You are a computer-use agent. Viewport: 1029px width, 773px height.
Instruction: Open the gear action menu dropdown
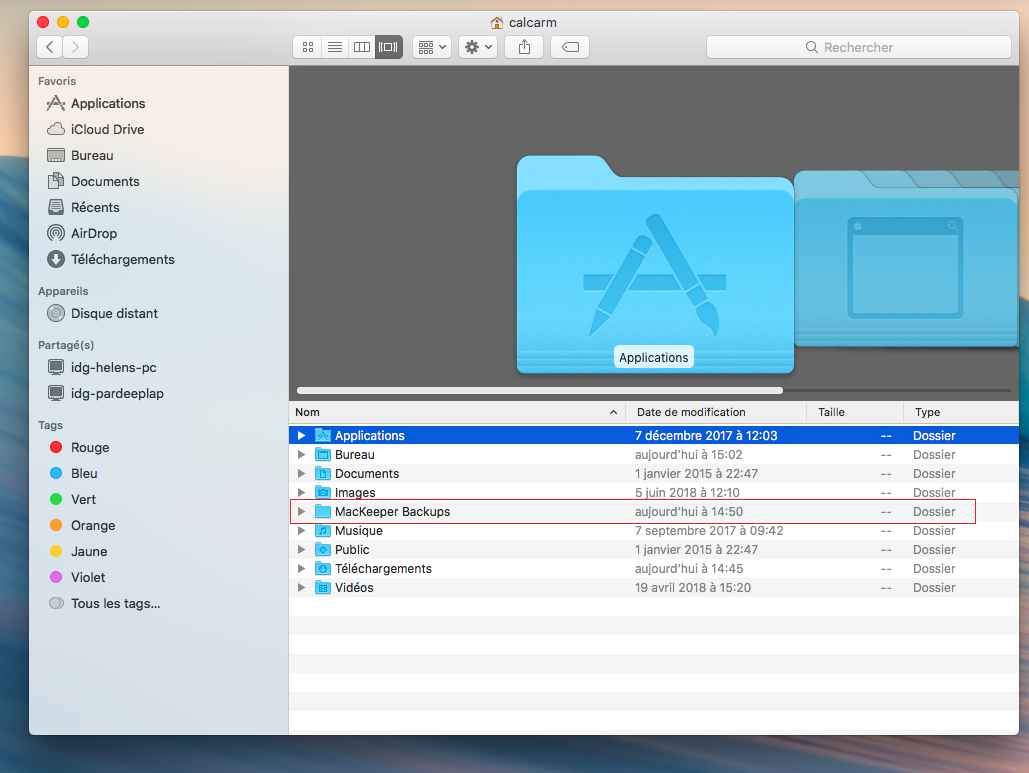pos(477,47)
